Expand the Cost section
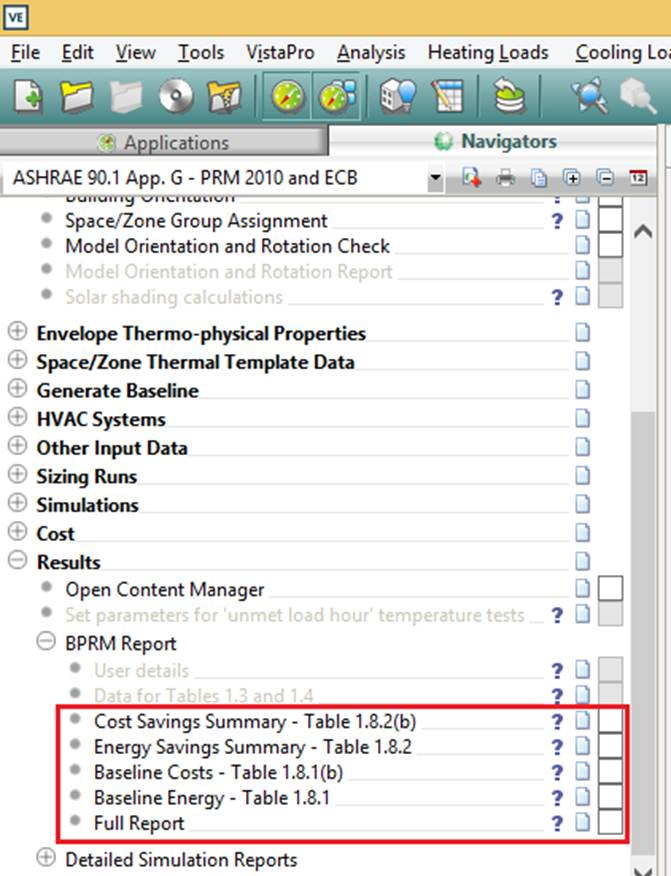 point(17,531)
